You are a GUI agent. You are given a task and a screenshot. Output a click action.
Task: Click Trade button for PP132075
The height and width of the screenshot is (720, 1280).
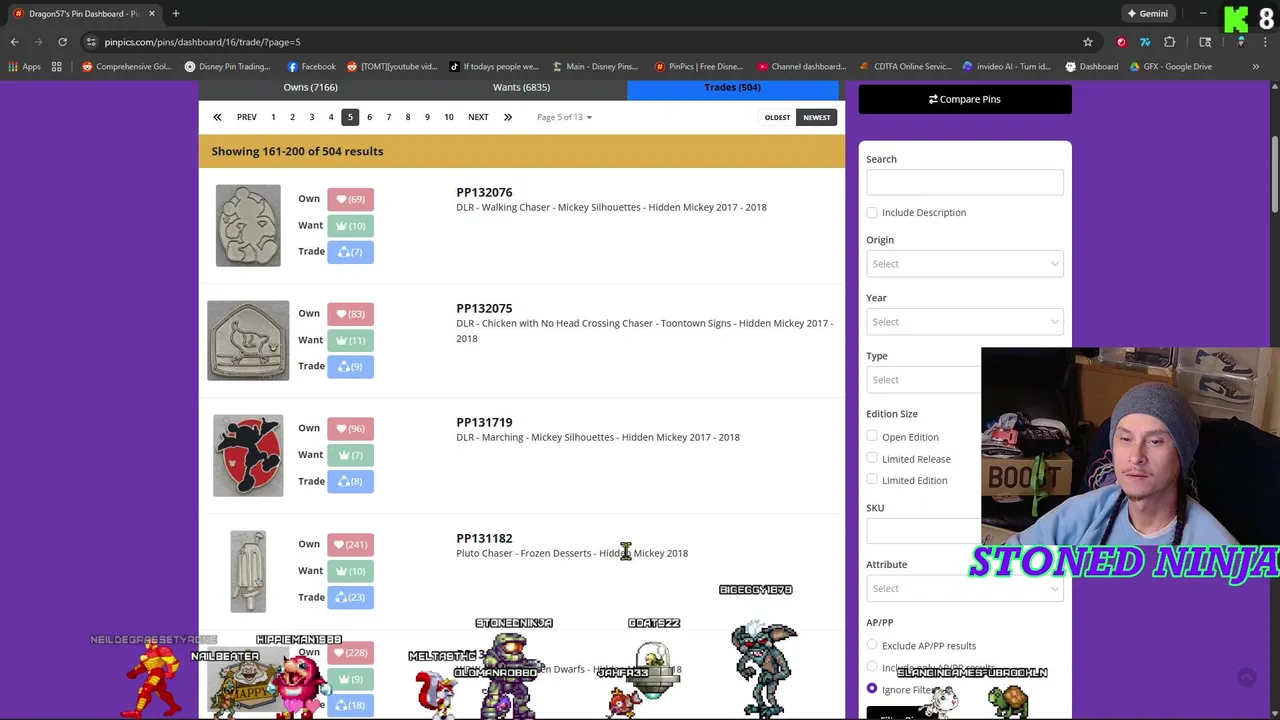[x=350, y=367]
